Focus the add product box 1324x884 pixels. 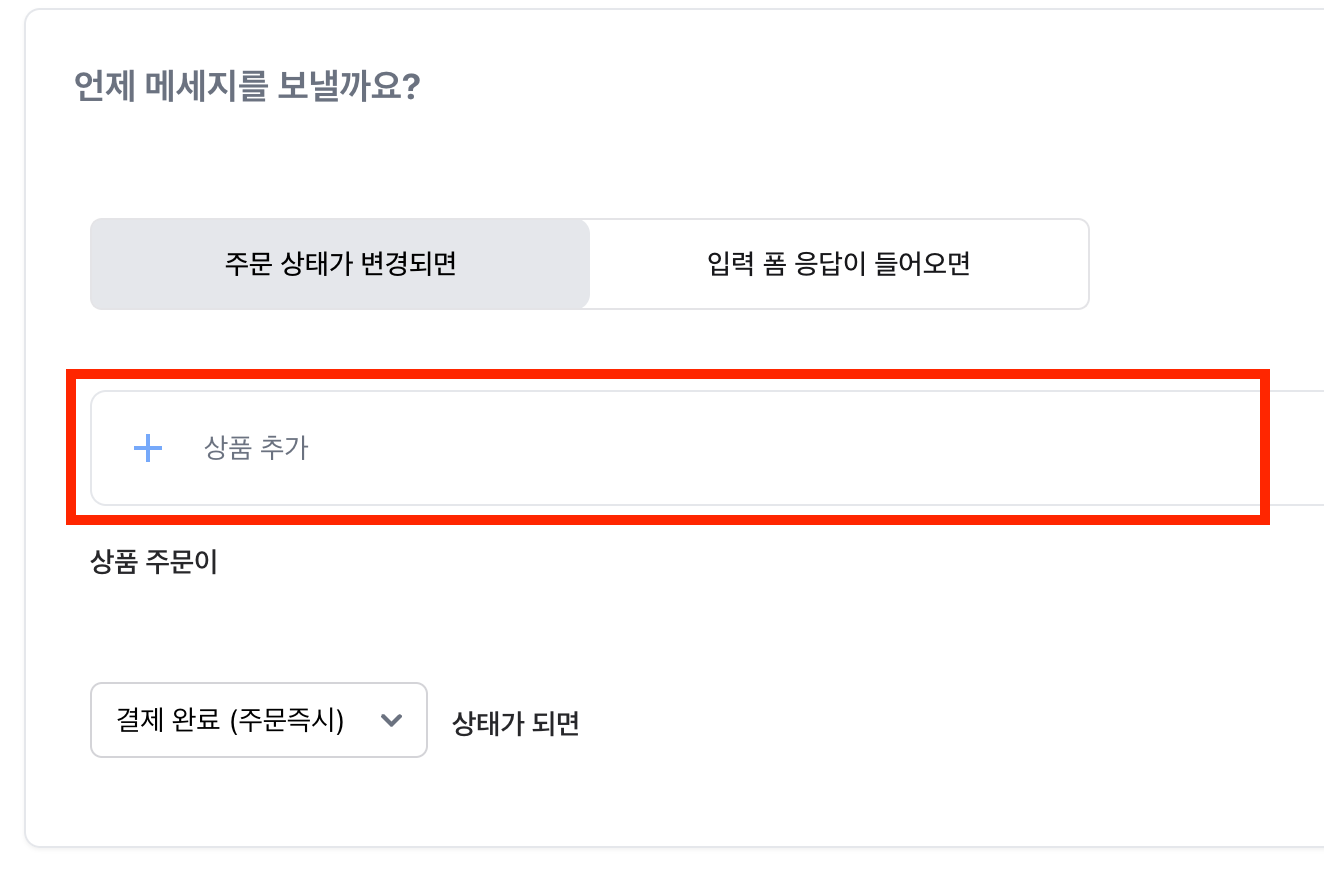(700, 448)
